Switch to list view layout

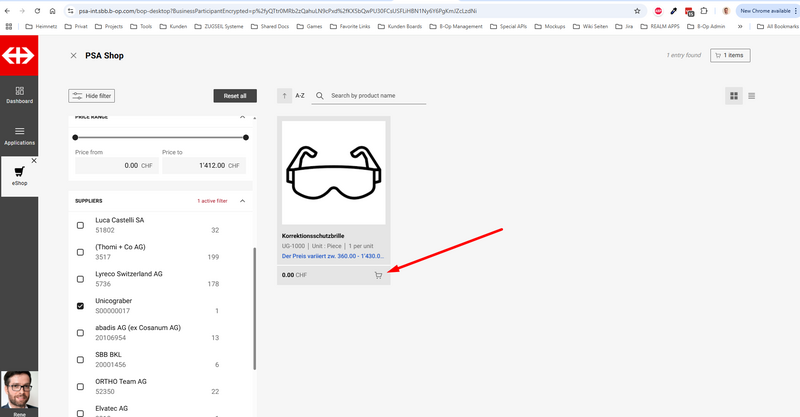(752, 96)
